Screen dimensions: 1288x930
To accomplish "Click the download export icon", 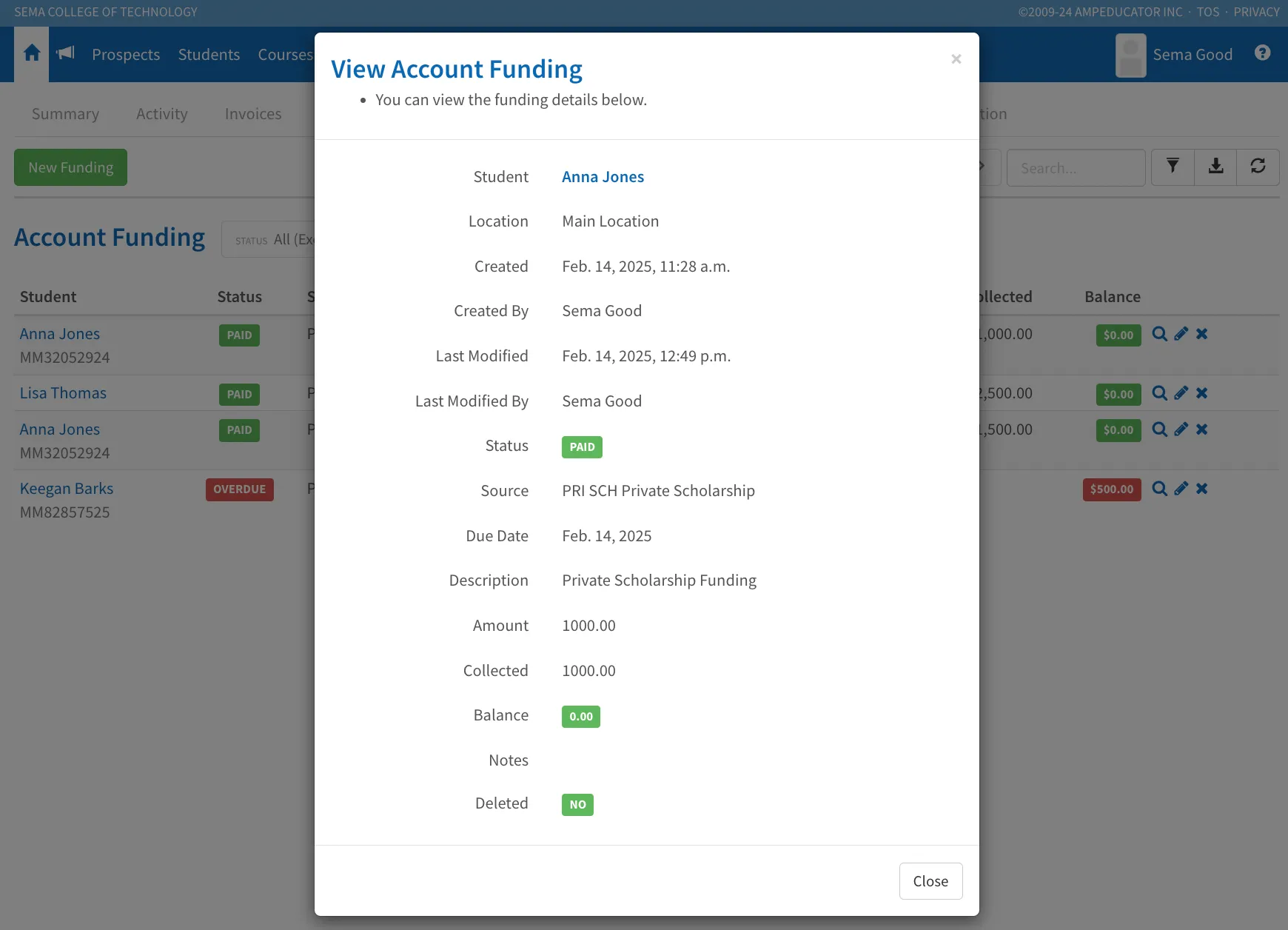I will point(1215,167).
